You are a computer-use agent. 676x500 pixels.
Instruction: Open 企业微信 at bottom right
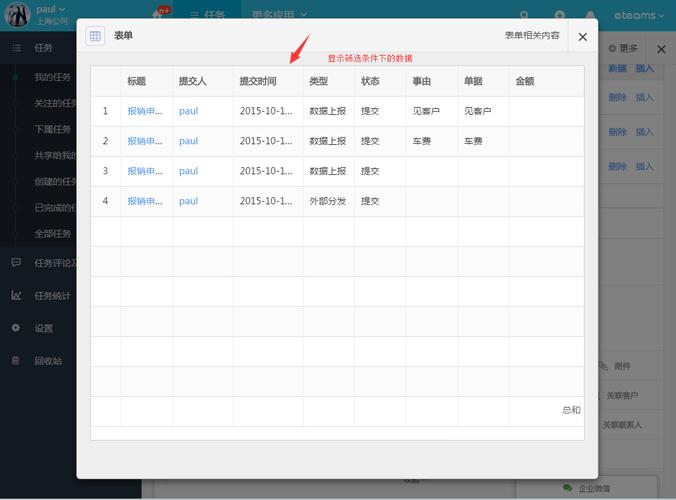pos(587,488)
